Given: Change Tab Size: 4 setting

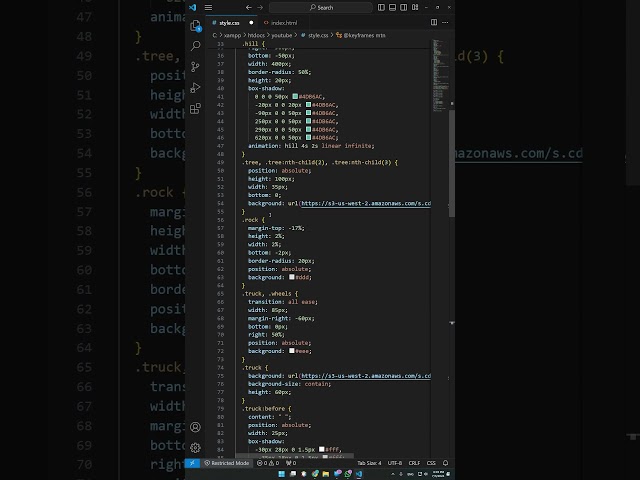Looking at the screenshot, I should click(369, 463).
